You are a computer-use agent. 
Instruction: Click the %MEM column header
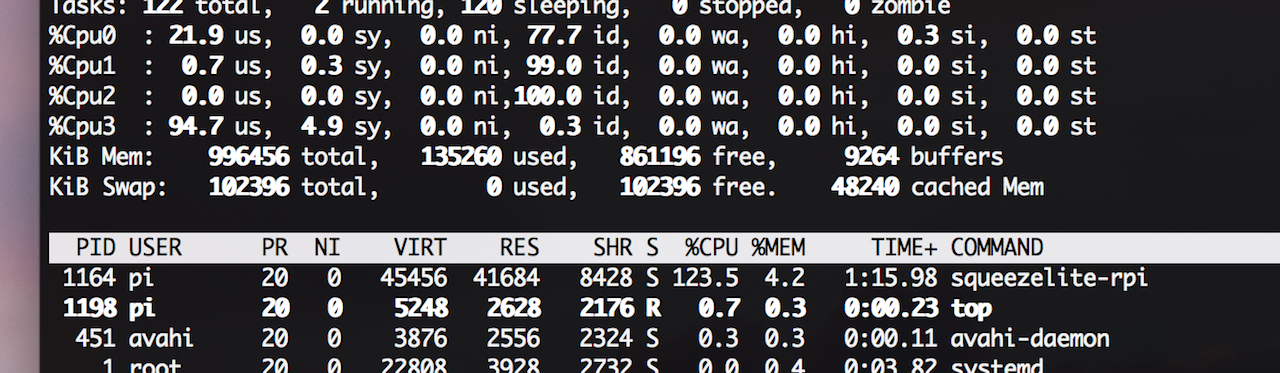pos(778,247)
